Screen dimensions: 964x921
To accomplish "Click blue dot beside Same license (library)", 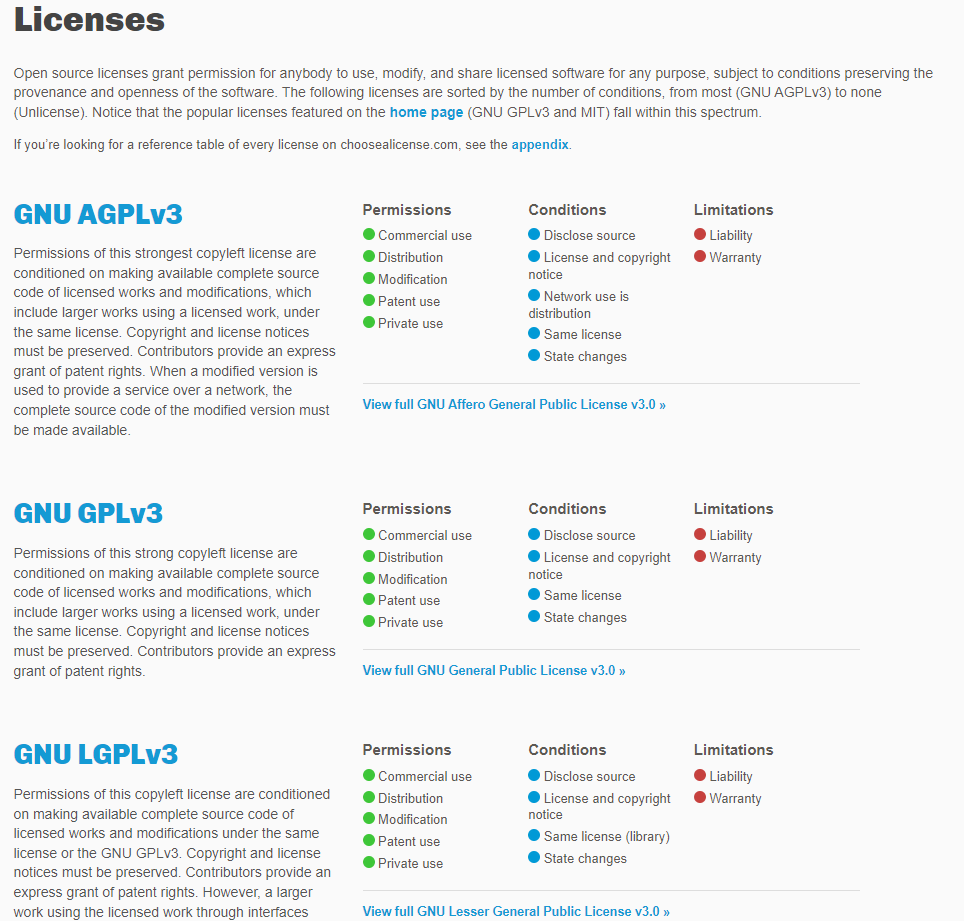I will [x=534, y=836].
